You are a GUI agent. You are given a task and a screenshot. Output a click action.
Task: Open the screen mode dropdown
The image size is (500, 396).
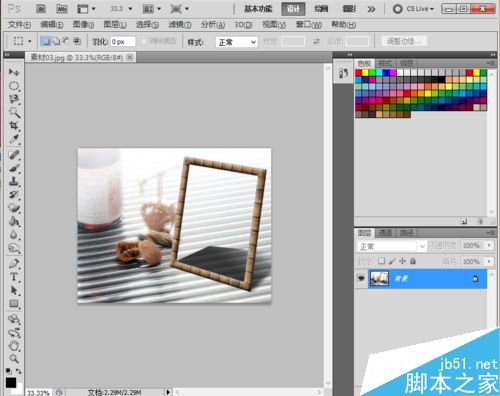tap(179, 9)
